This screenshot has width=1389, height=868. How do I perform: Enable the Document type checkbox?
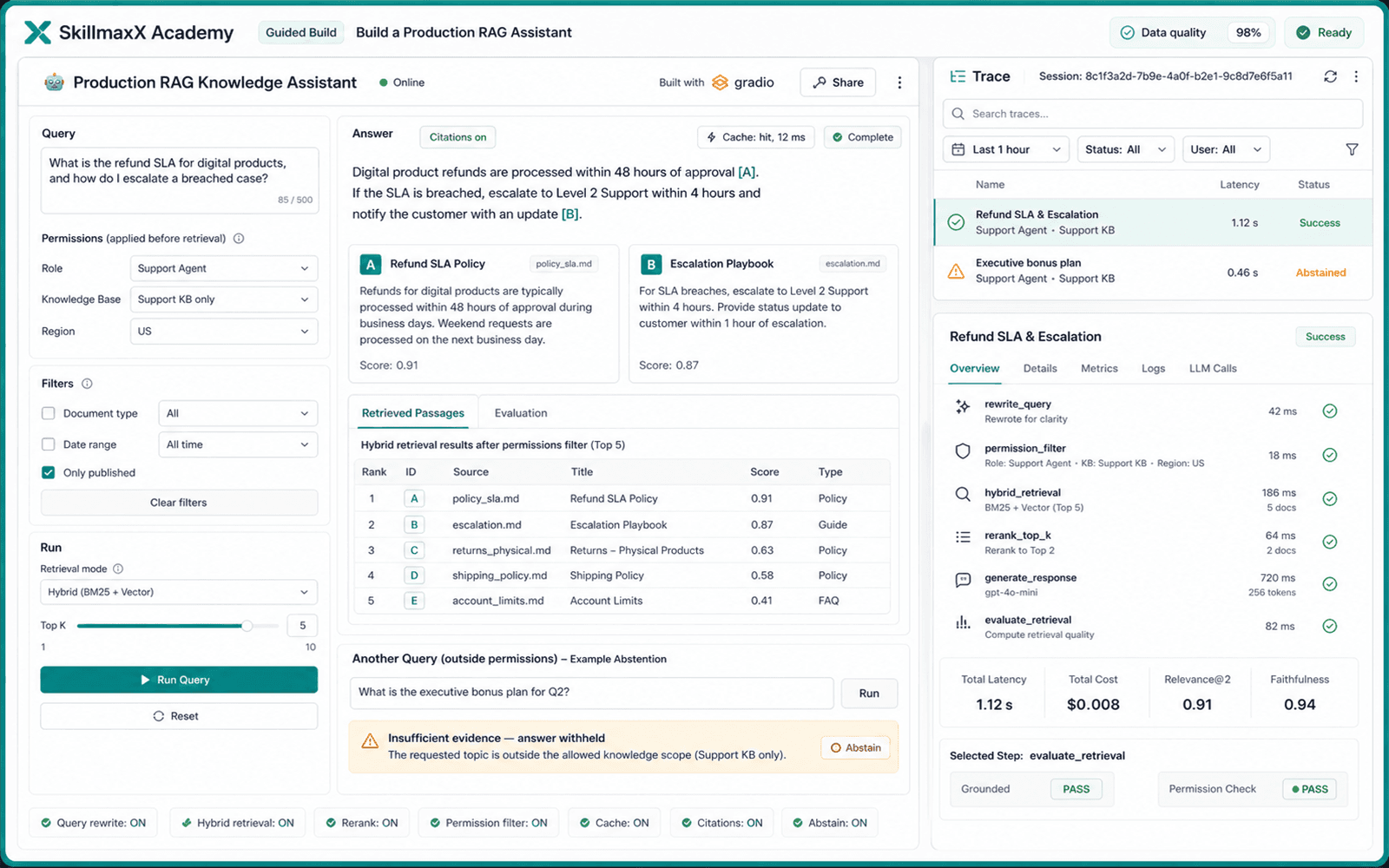(49, 413)
